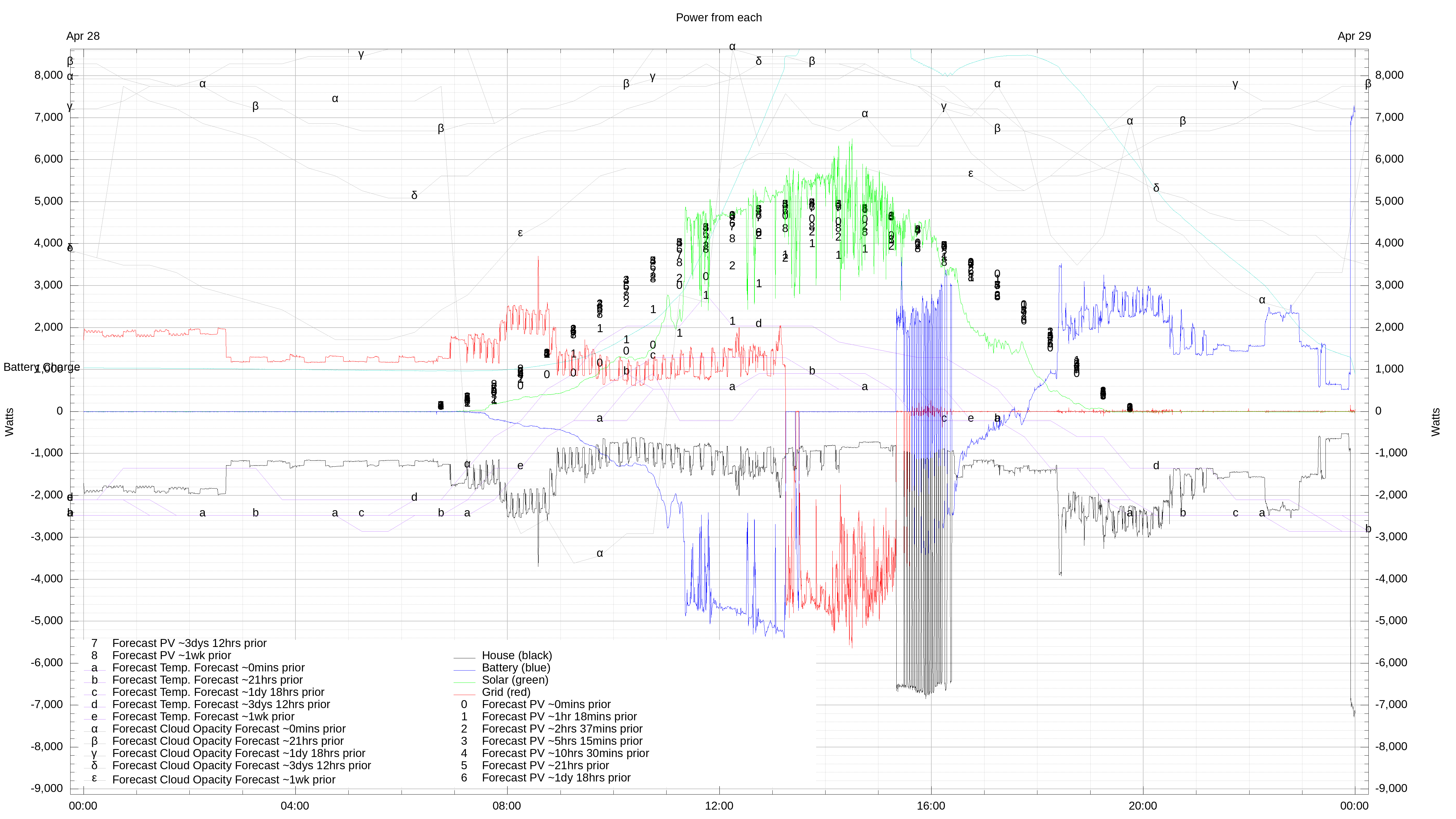Click the '00:00' label at the end of time axis
This screenshot has width=1456, height=819.
[1354, 806]
